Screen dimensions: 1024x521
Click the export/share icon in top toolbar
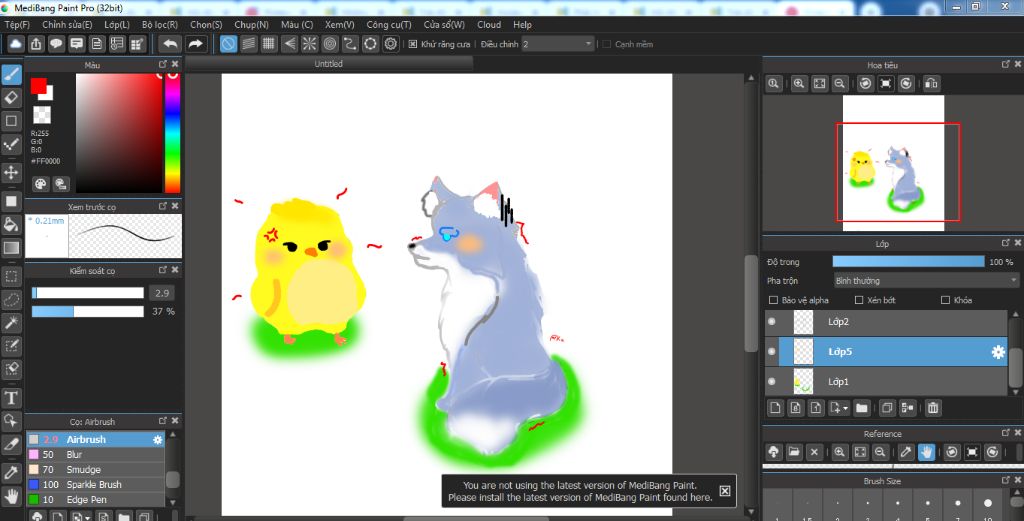pos(36,44)
